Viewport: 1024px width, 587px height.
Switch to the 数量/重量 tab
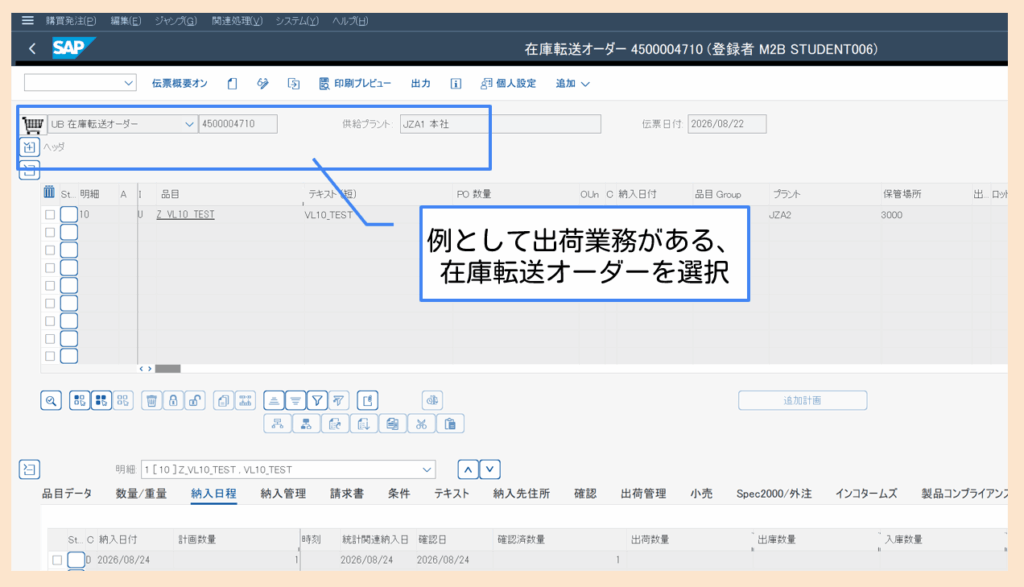tap(141, 494)
